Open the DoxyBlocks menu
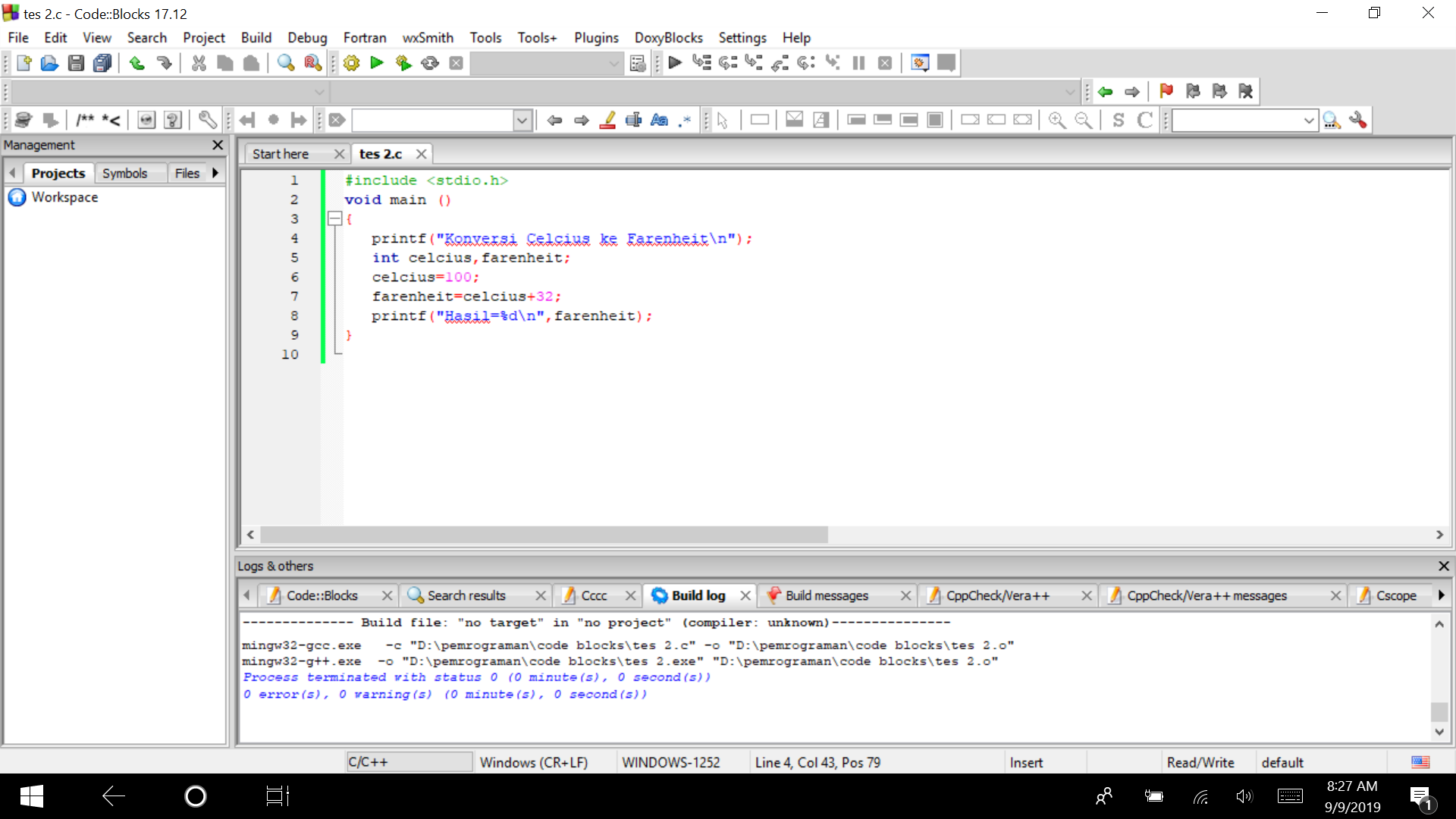Image resolution: width=1456 pixels, height=819 pixels. (x=668, y=37)
